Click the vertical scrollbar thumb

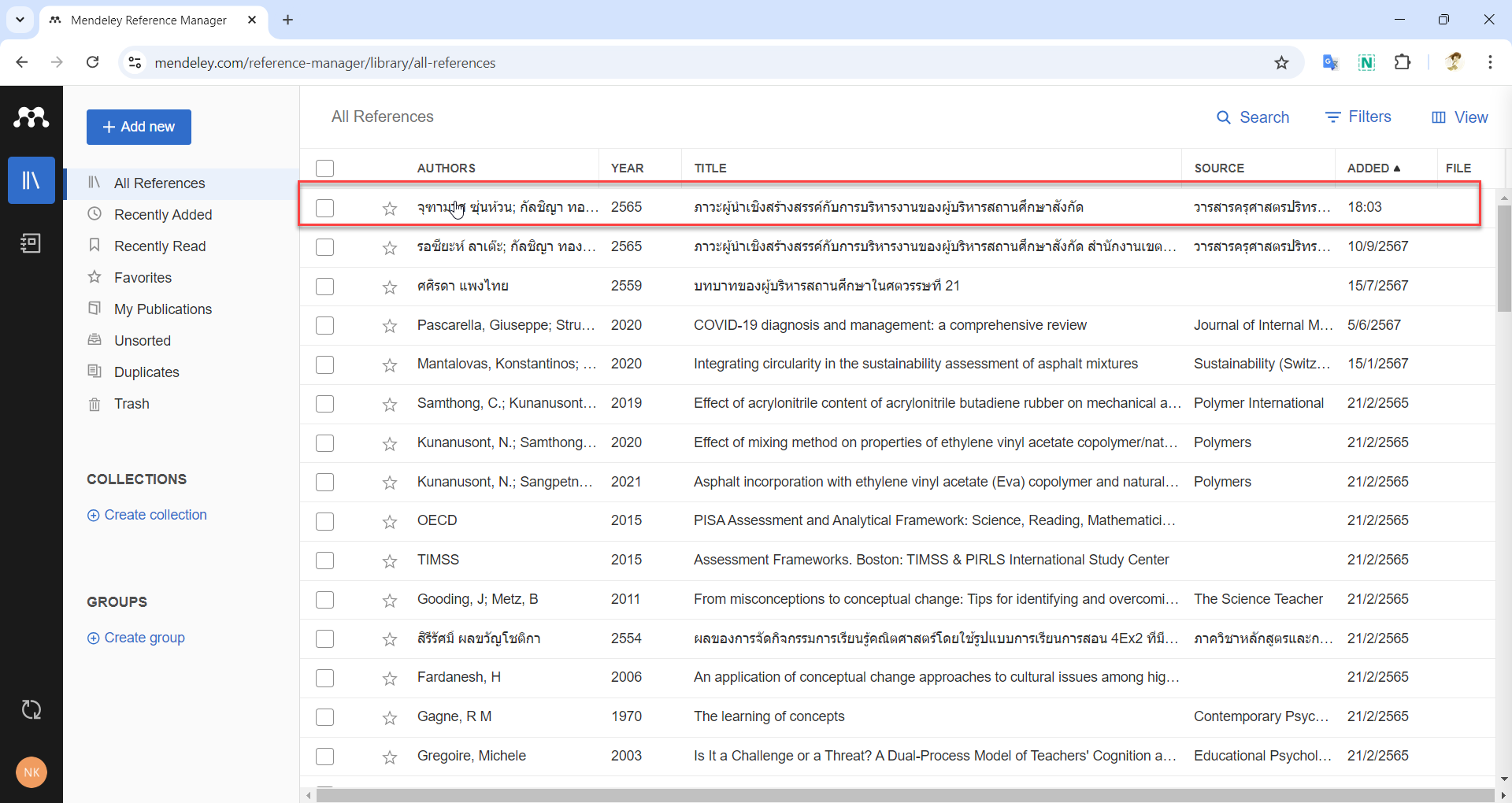coord(1504,258)
